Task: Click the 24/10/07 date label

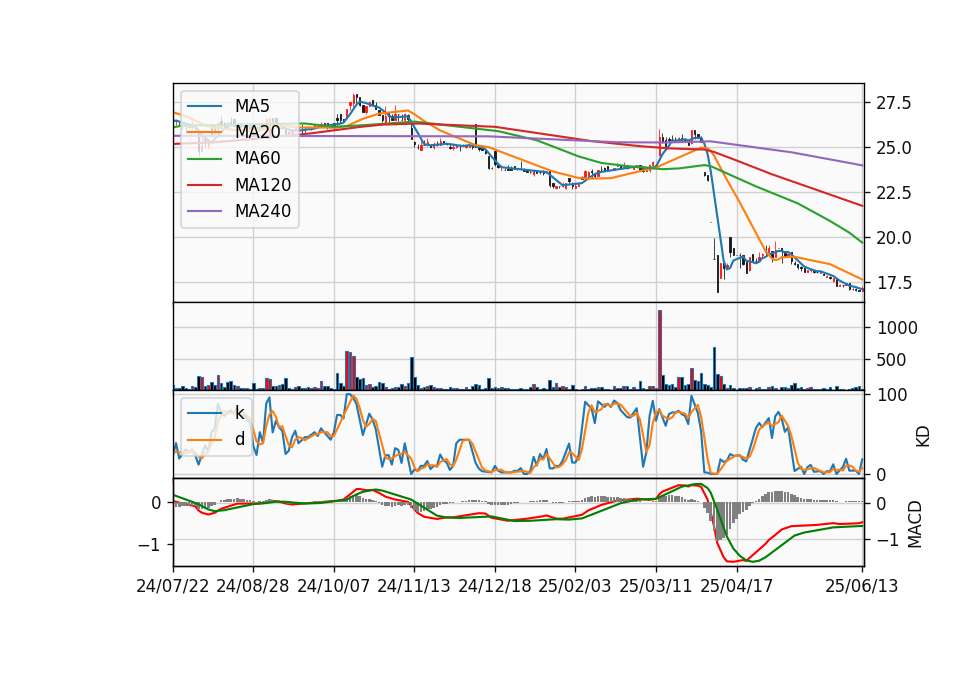Action: click(x=334, y=586)
